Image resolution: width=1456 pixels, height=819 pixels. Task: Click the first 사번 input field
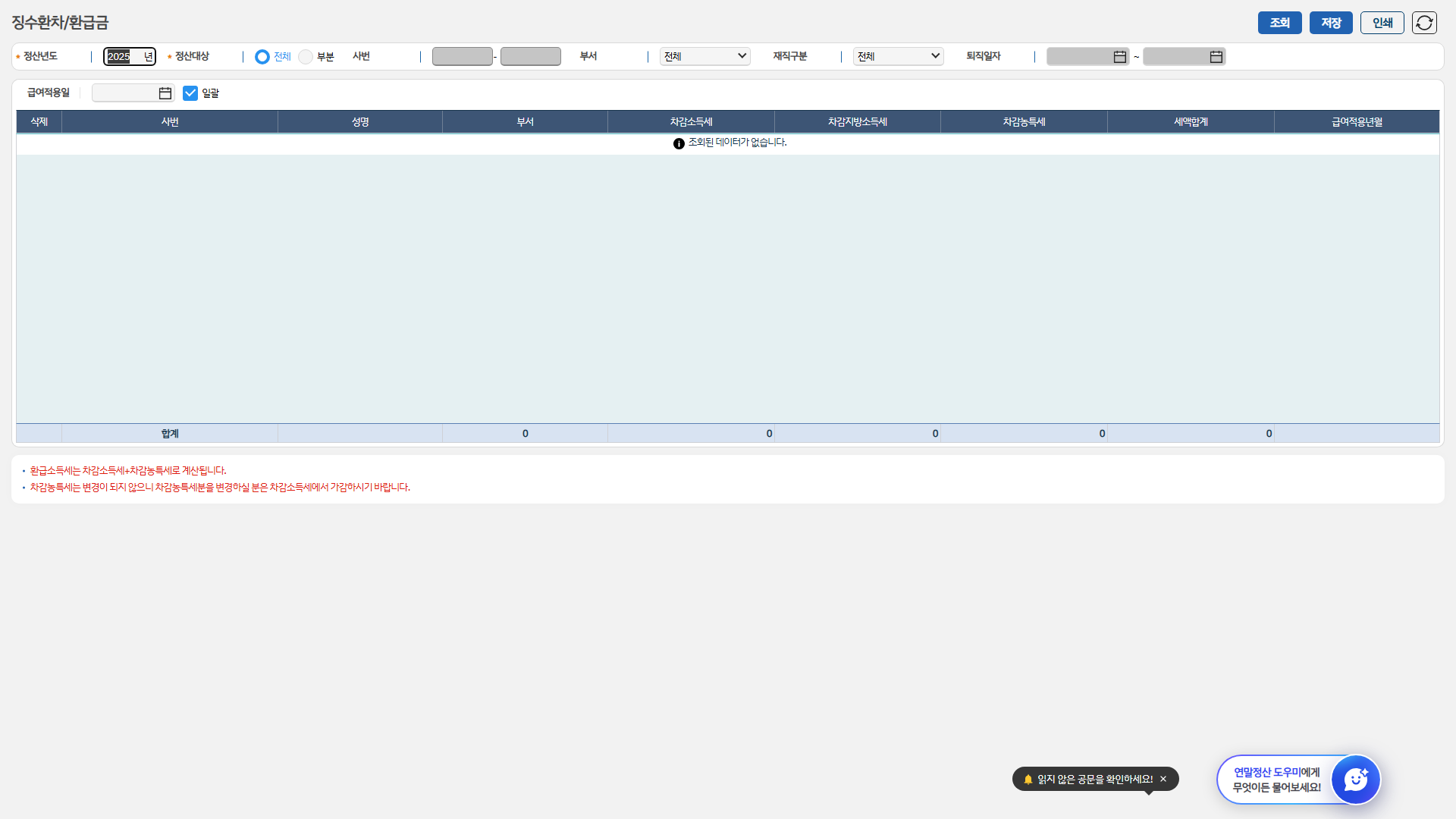coord(462,57)
